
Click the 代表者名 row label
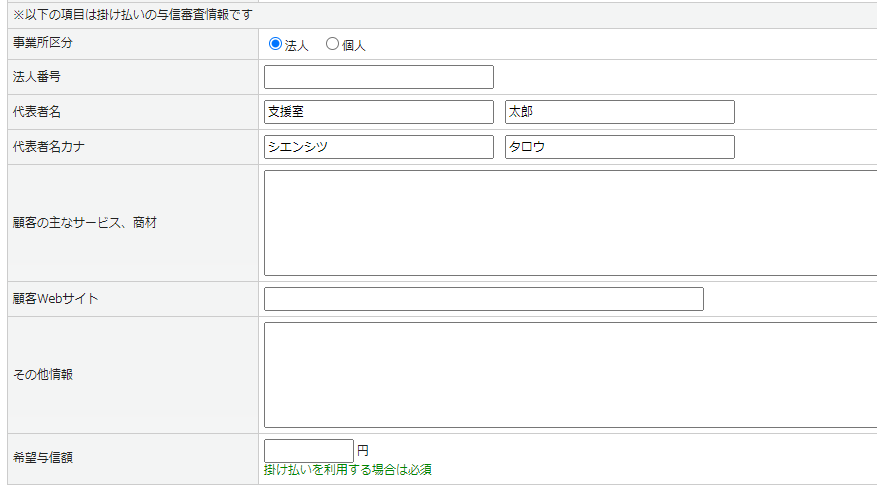36,112
